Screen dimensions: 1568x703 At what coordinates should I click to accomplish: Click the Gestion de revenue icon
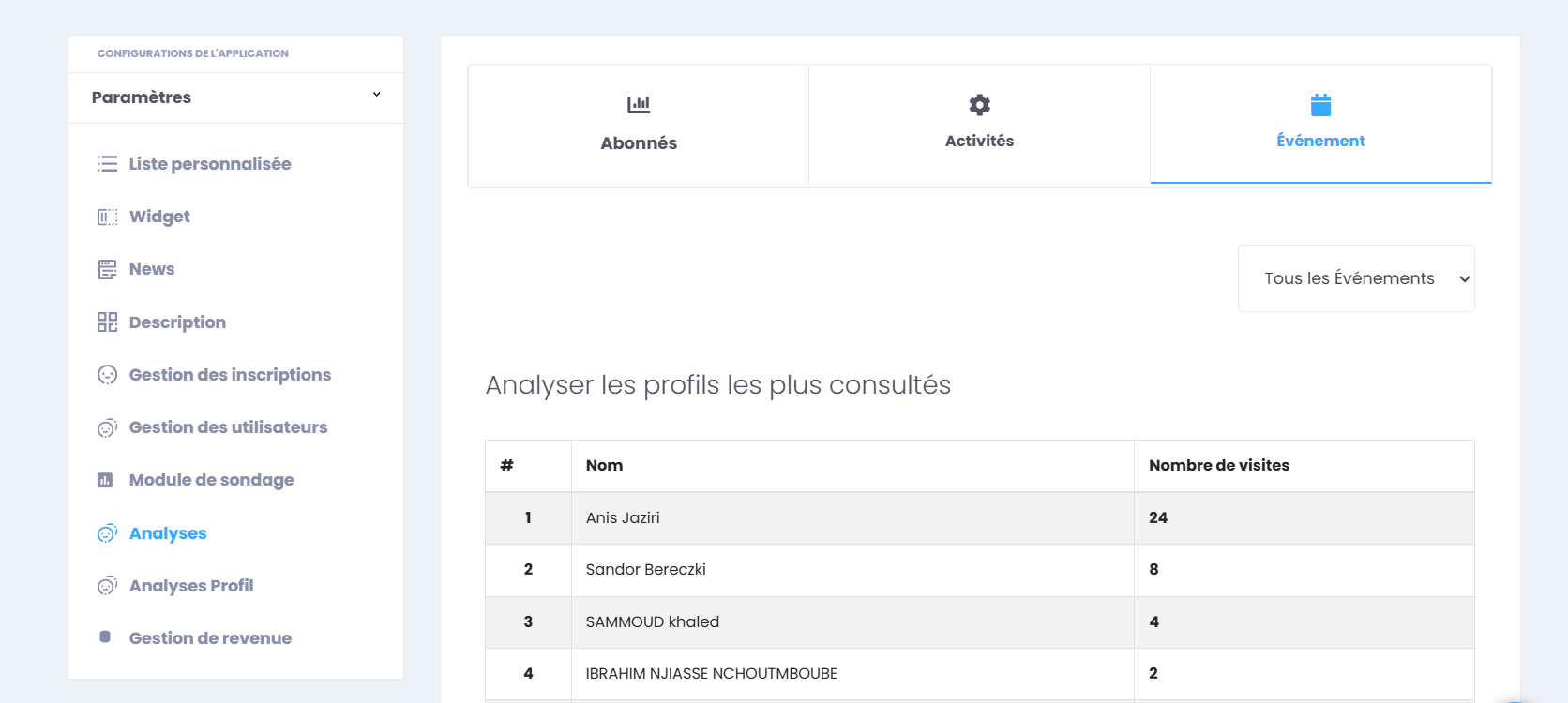(x=105, y=637)
